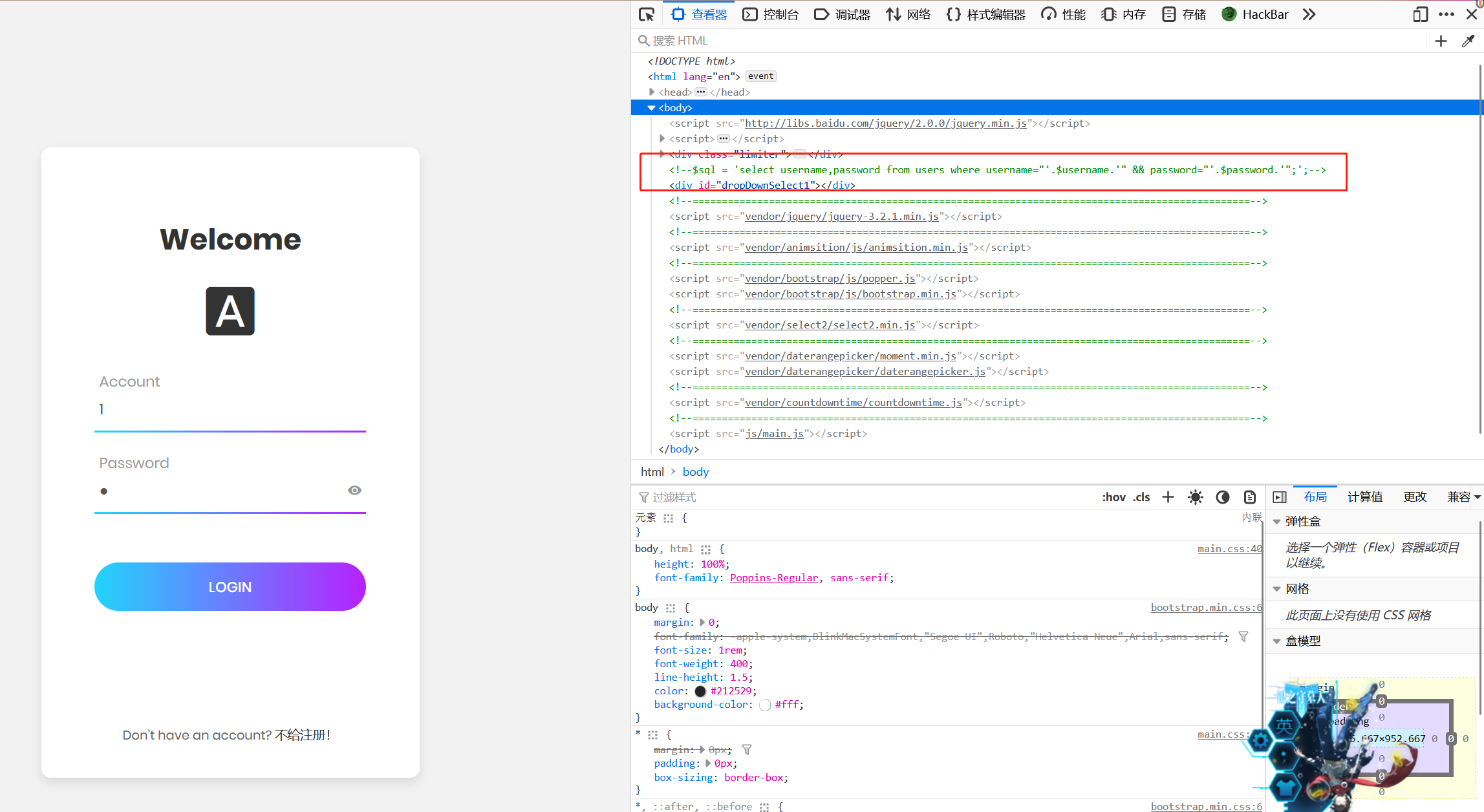The width and height of the screenshot is (1484, 812).
Task: Click the A avatar image
Action: (x=230, y=311)
